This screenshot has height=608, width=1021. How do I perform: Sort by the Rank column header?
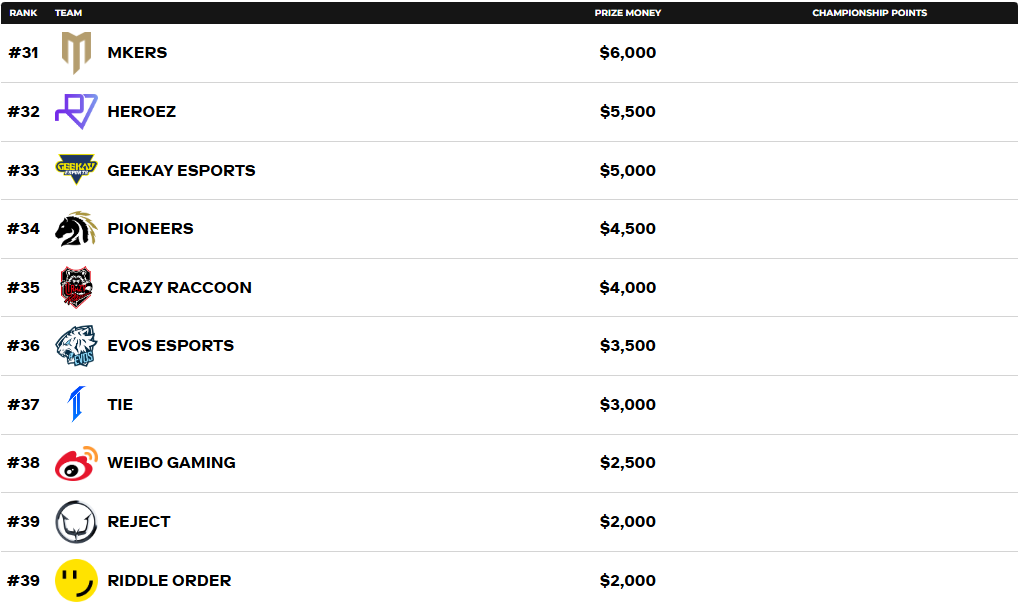coord(24,13)
